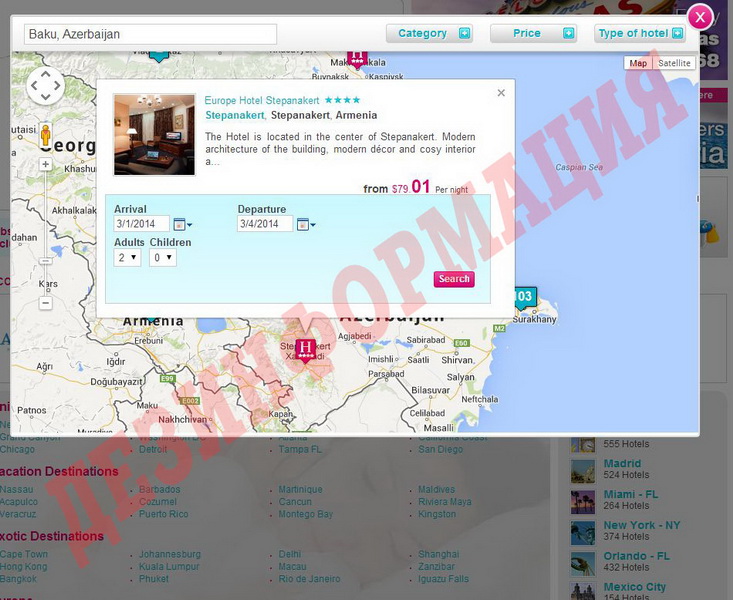Click the Baku, Azerbaijan search field
The image size is (733, 600).
coord(151,34)
